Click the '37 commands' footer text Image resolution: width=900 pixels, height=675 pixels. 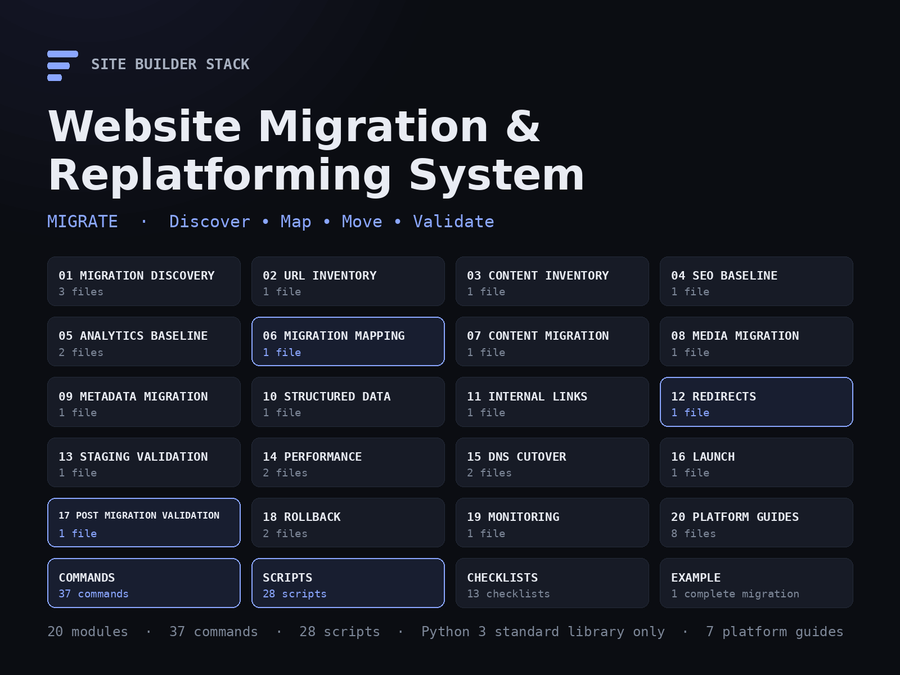214,631
